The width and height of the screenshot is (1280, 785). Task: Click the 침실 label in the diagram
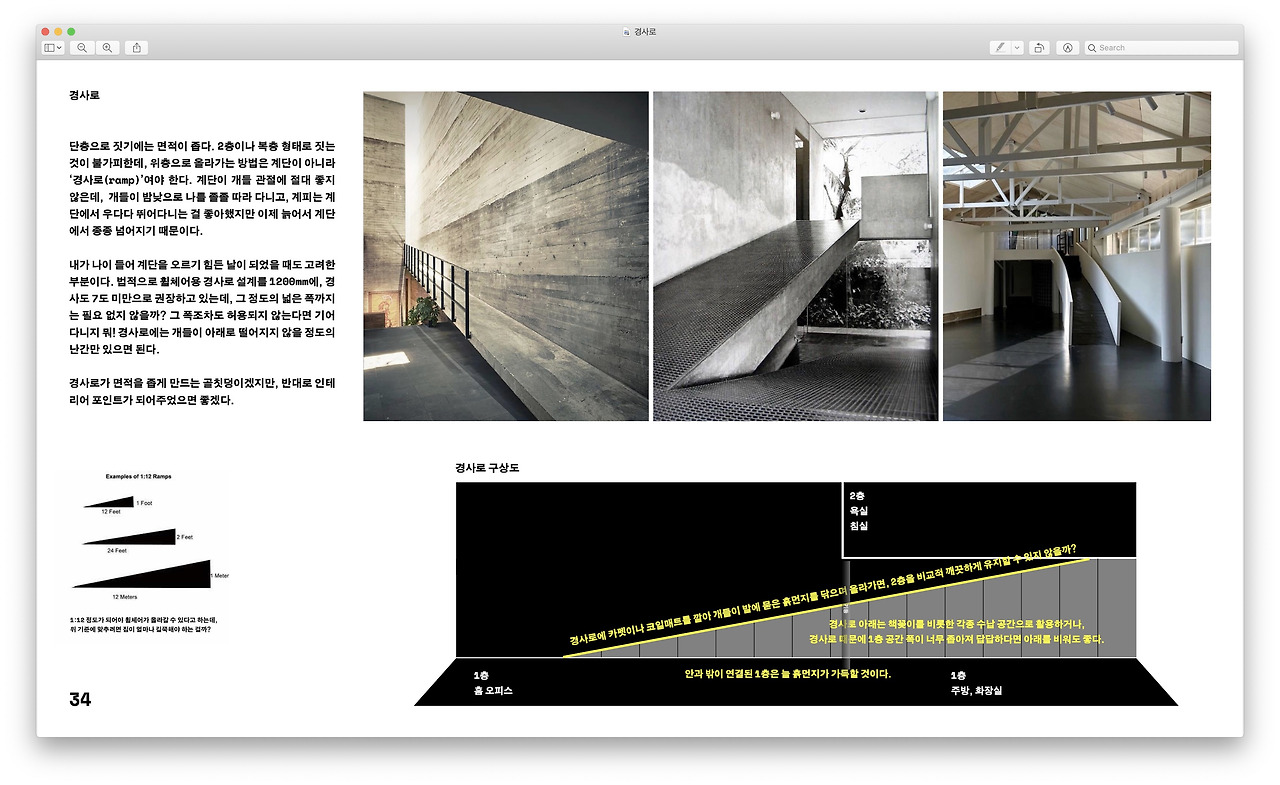[x=858, y=526]
